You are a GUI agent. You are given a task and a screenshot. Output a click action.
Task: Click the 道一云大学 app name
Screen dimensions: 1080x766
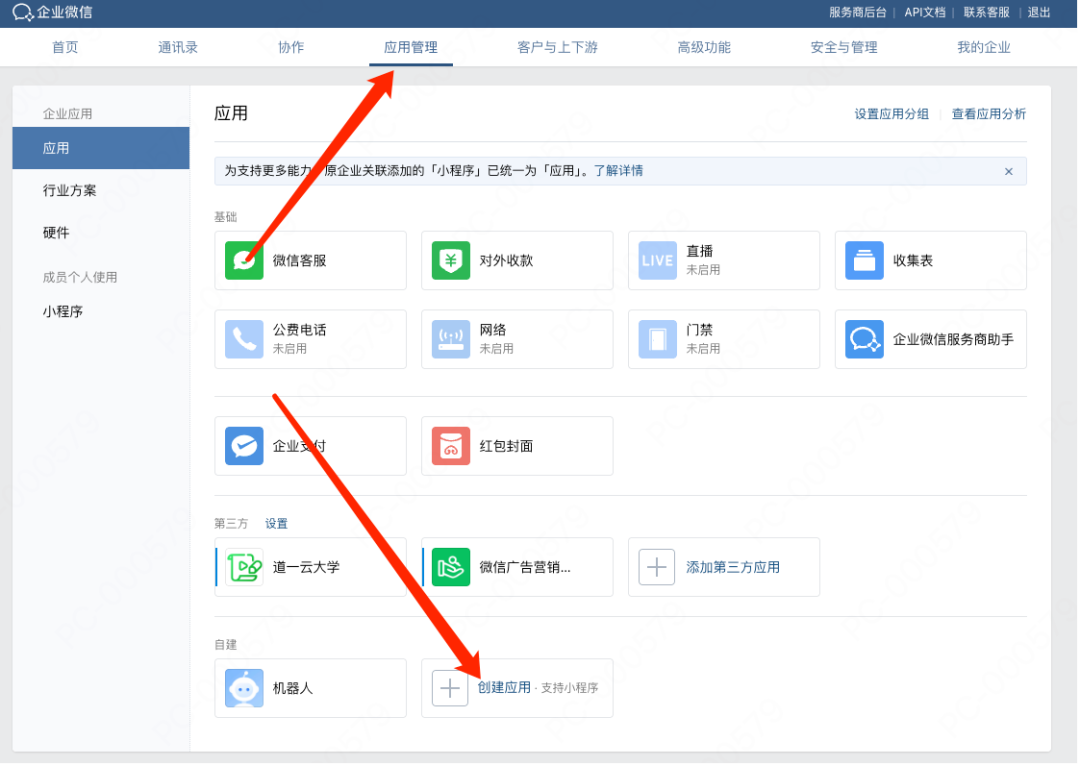(x=307, y=567)
